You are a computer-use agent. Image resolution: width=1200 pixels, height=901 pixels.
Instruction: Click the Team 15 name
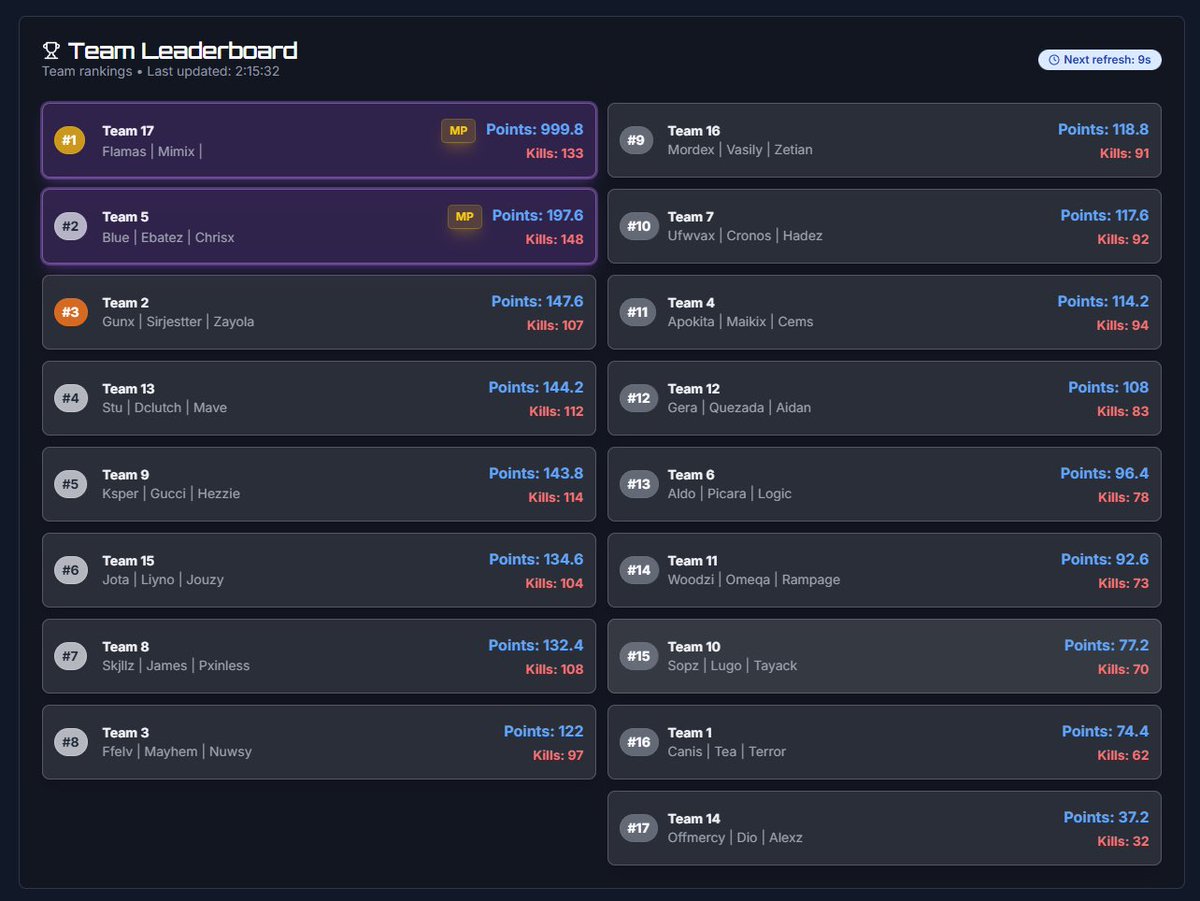click(x=128, y=561)
